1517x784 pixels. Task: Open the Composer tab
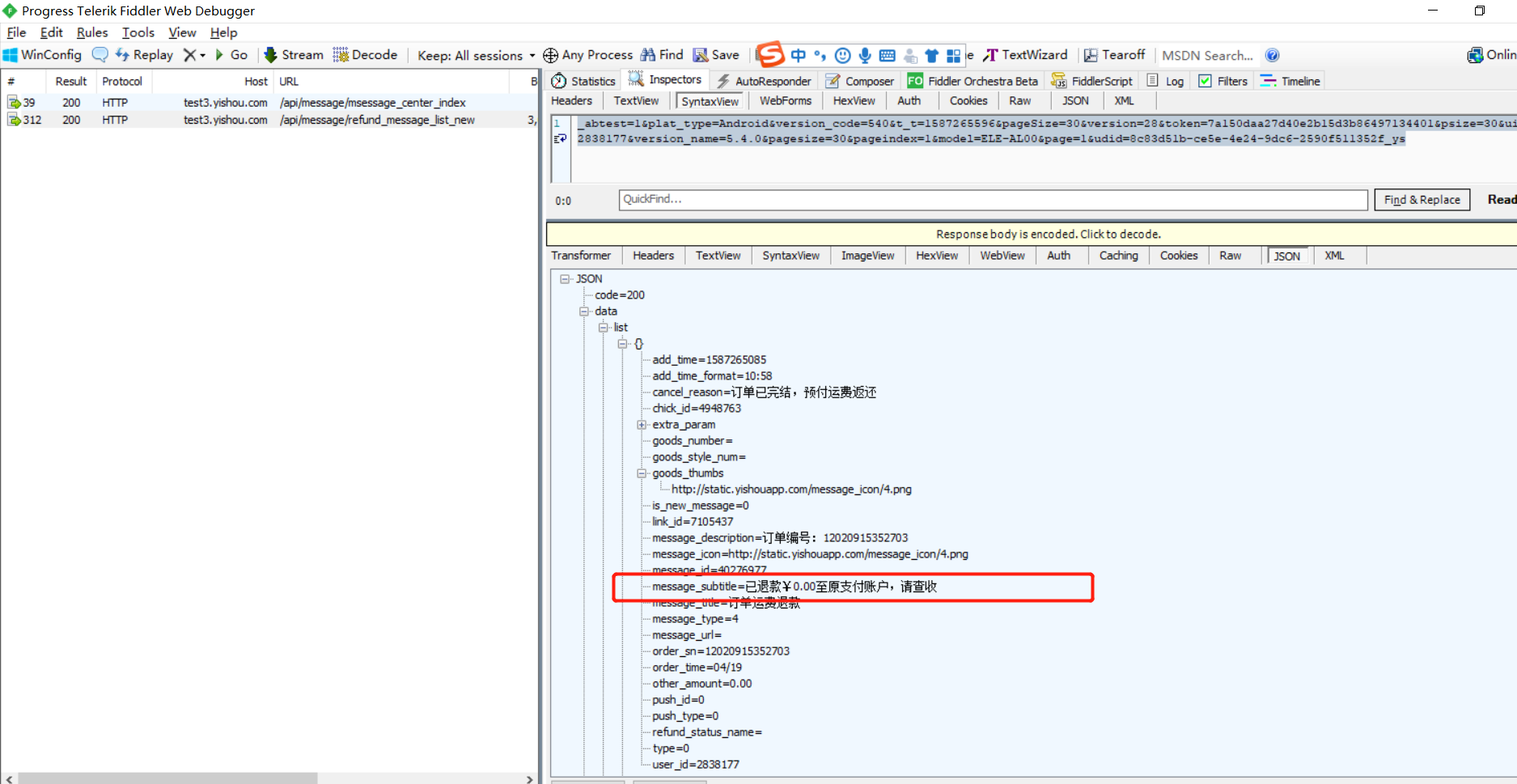[x=859, y=81]
